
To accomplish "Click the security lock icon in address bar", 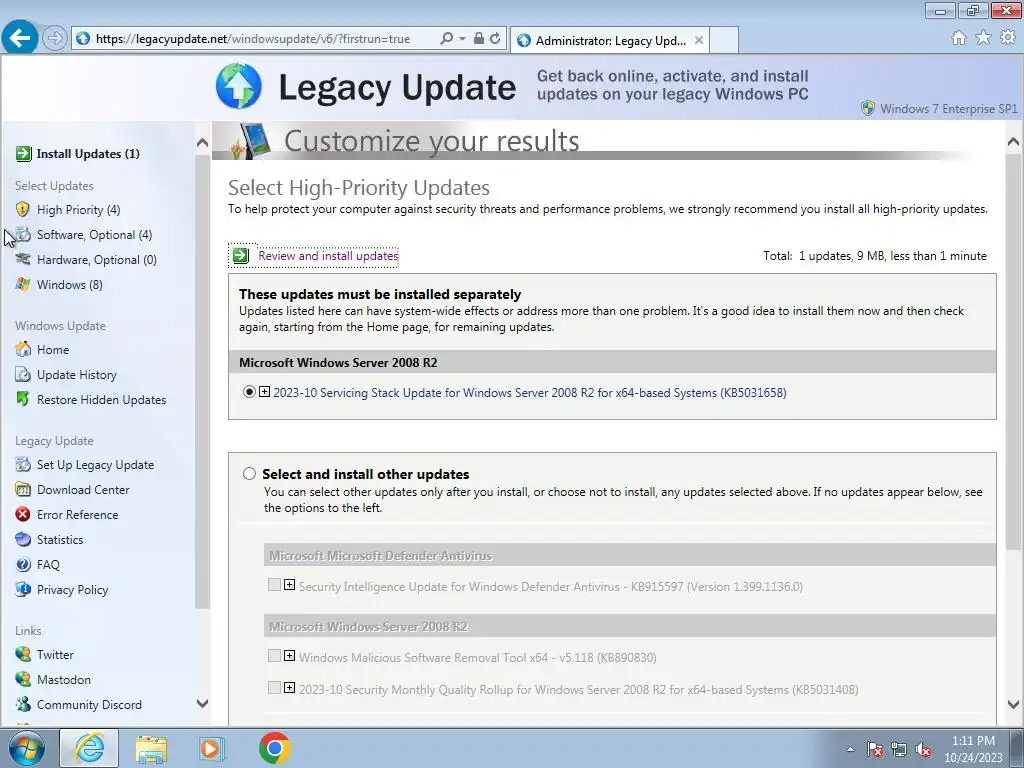I will (479, 39).
